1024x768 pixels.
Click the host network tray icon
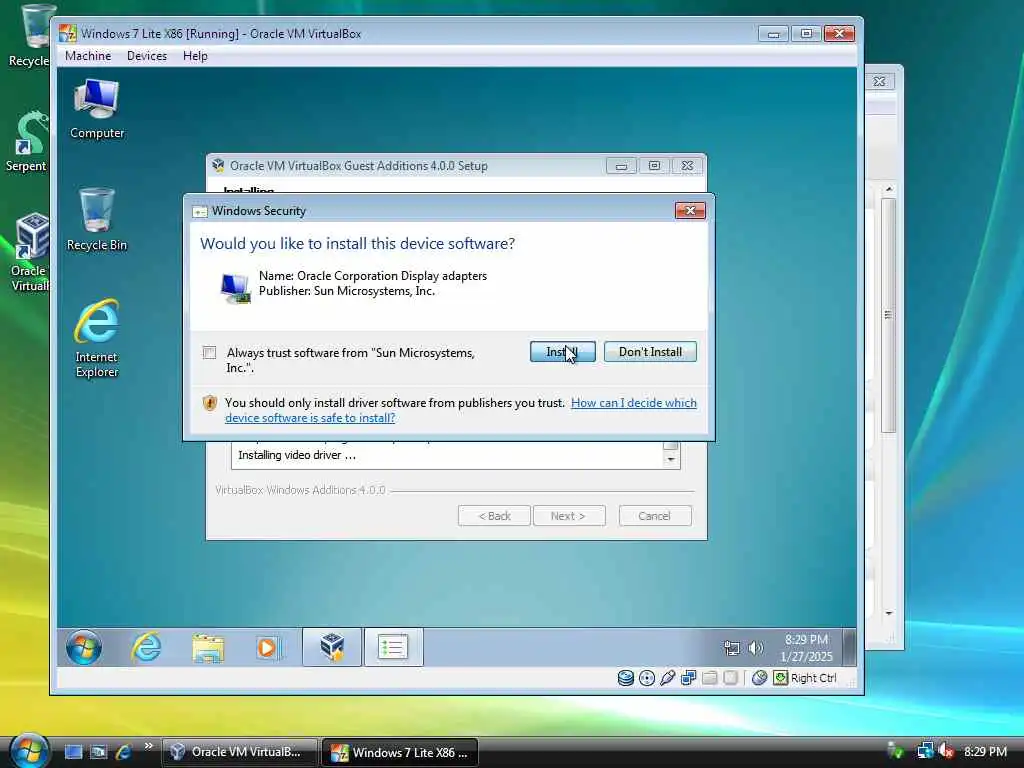tap(924, 751)
